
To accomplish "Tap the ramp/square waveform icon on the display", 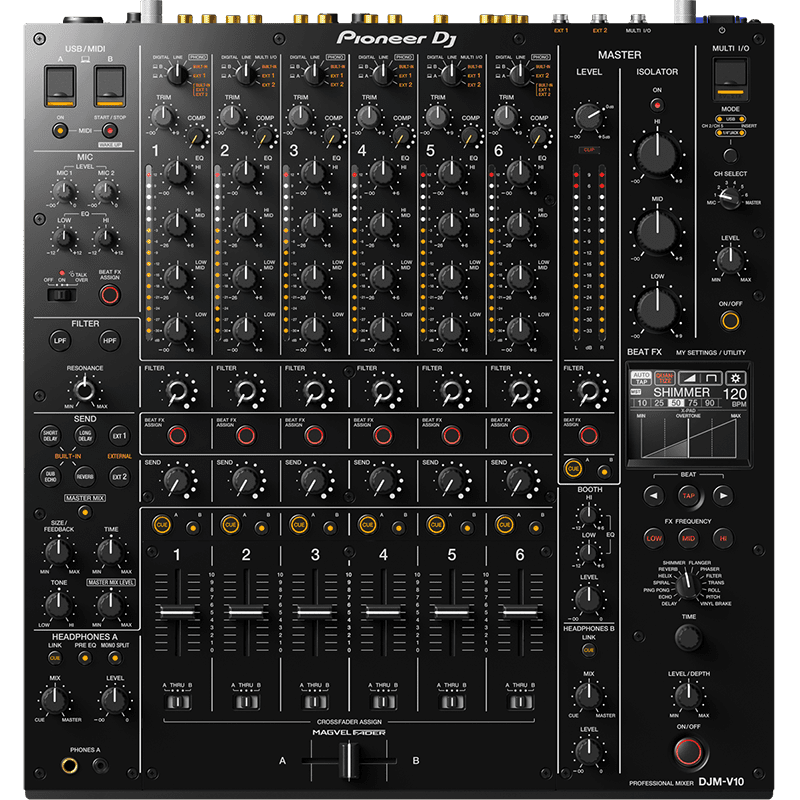I will coord(700,378).
